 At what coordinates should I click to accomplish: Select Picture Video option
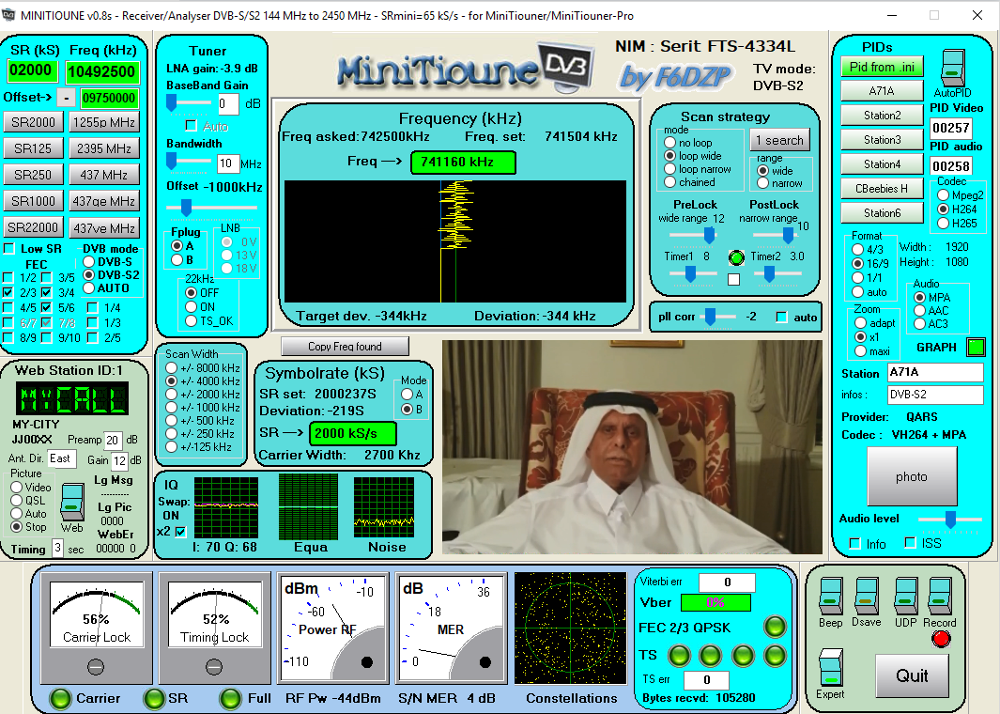(x=17, y=487)
